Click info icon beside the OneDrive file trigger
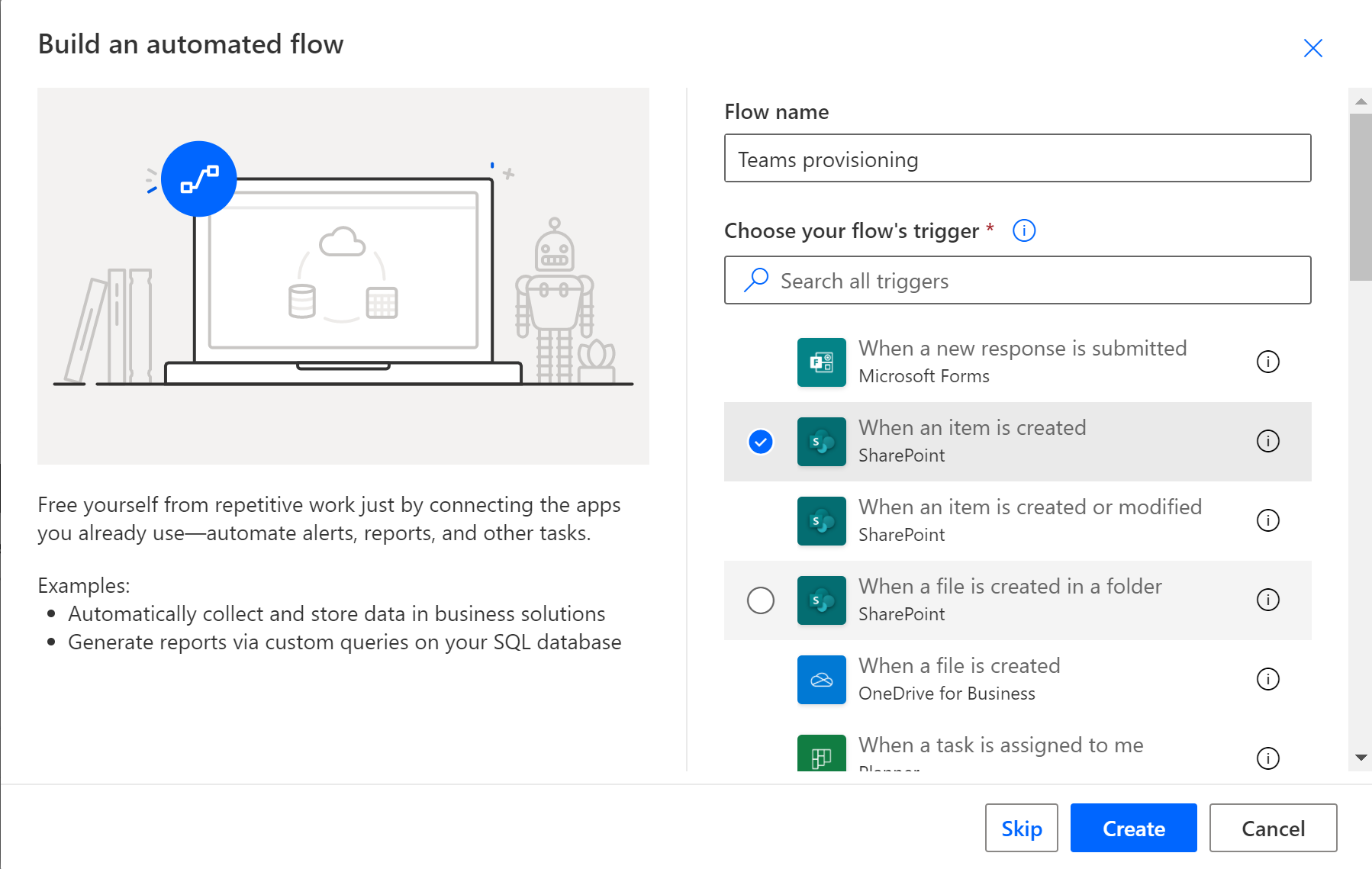1372x869 pixels. click(1267, 679)
